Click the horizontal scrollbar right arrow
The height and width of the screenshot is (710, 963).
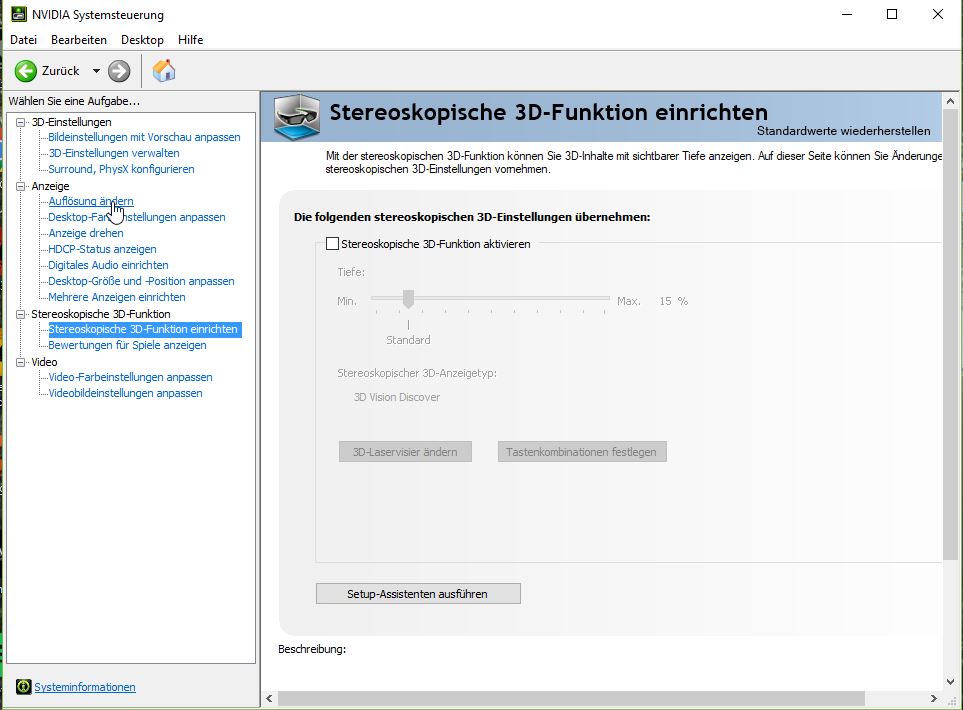[934, 698]
